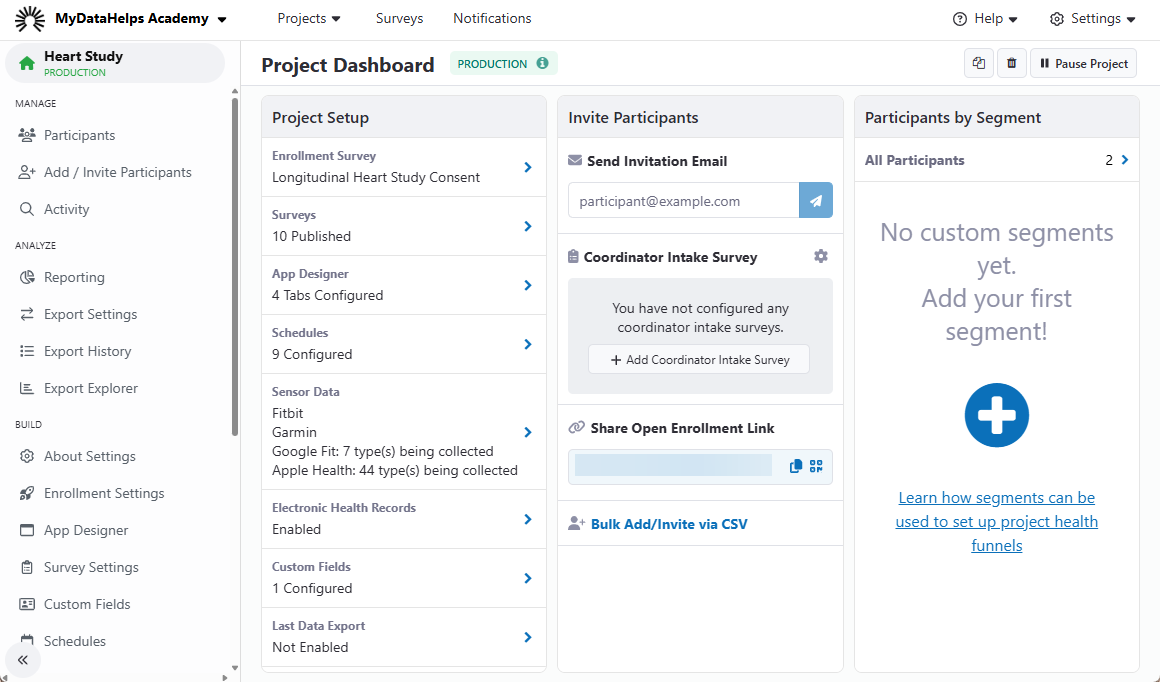Open the Projects dropdown menu
The width and height of the screenshot is (1160, 682).
point(309,19)
